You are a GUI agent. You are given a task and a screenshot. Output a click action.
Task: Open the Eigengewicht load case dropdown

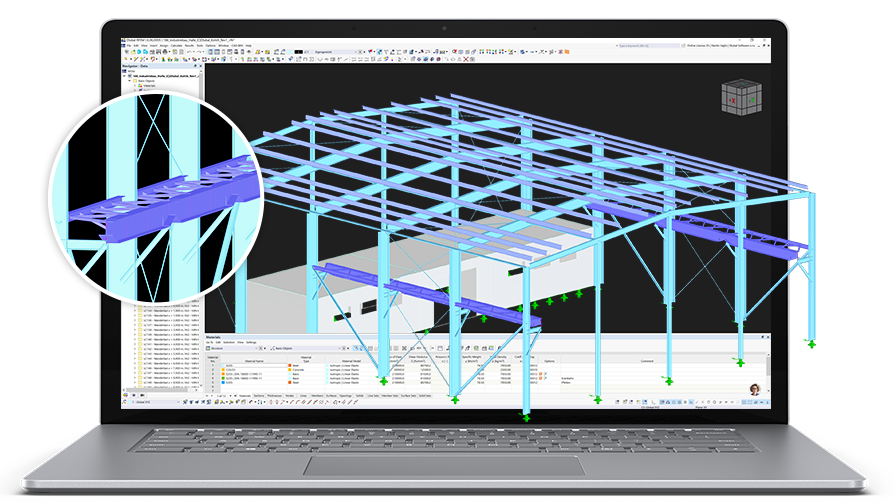pyautogui.click(x=356, y=52)
